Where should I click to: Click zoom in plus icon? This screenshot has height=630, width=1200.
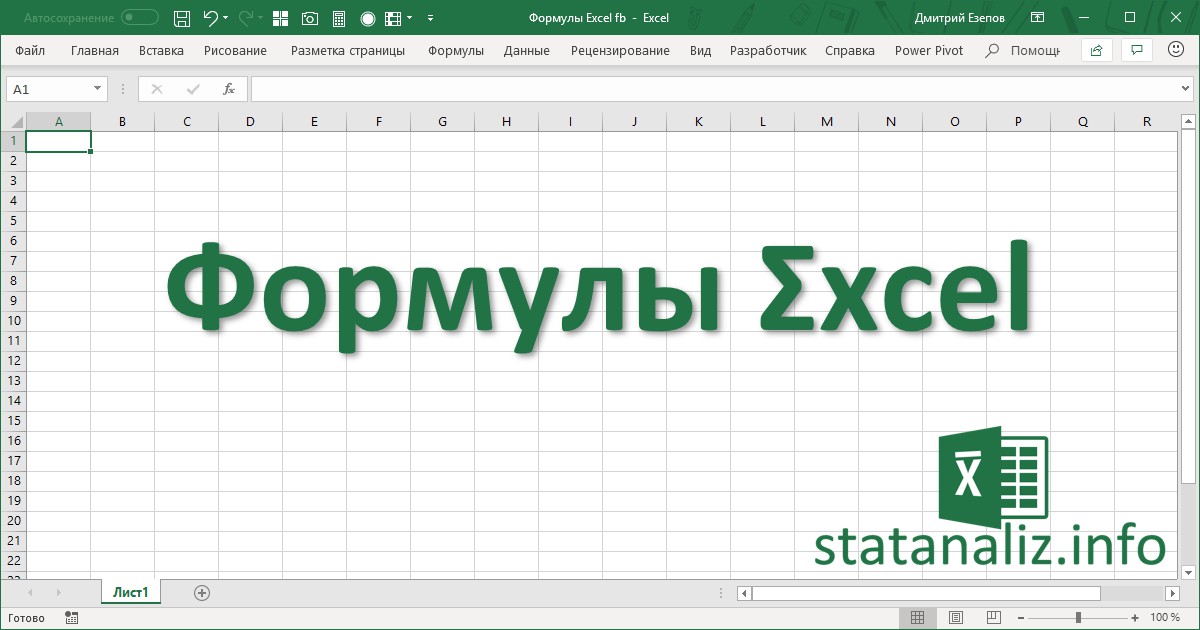click(1135, 618)
